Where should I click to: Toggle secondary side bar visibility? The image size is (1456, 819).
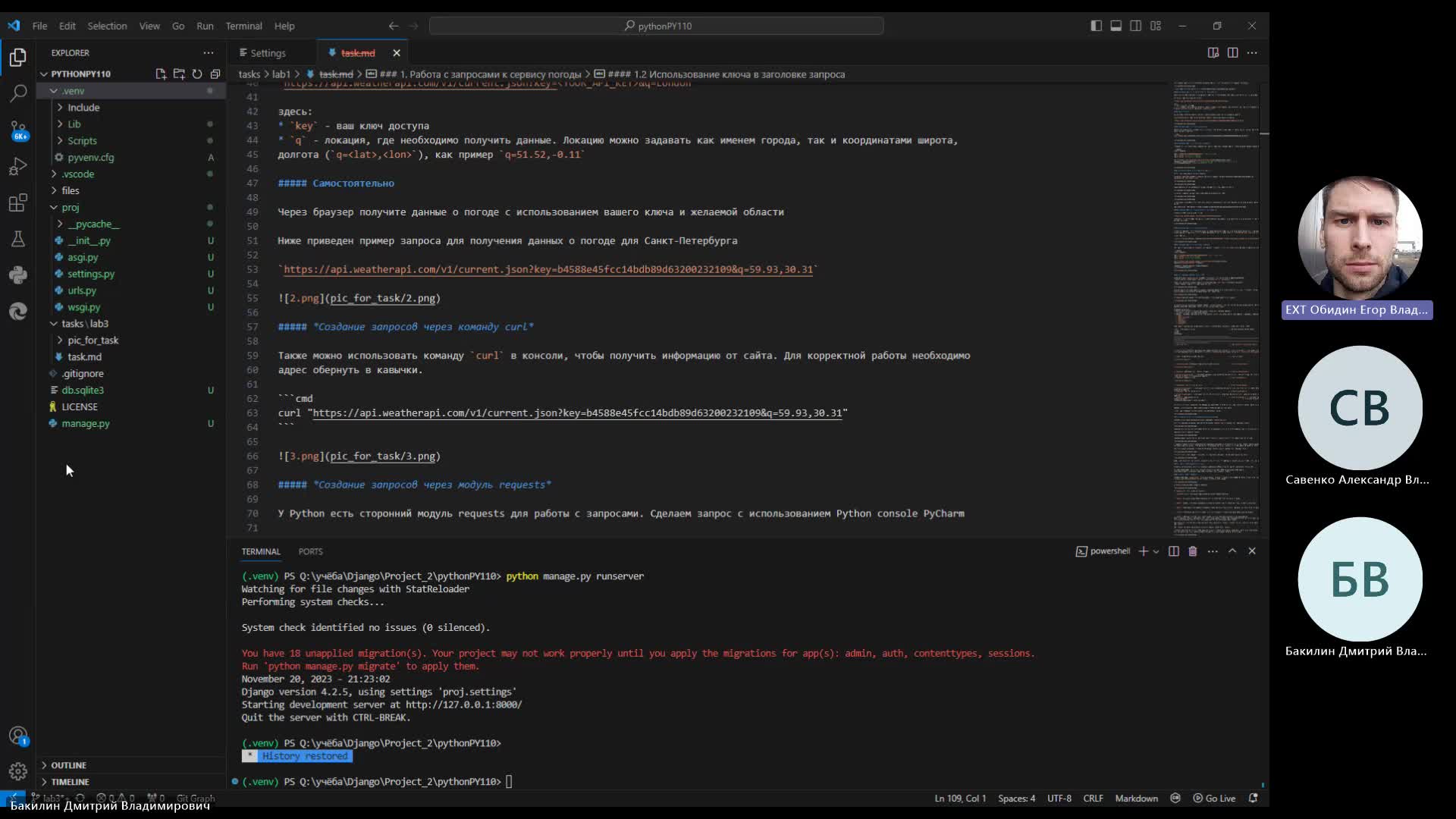[1136, 26]
